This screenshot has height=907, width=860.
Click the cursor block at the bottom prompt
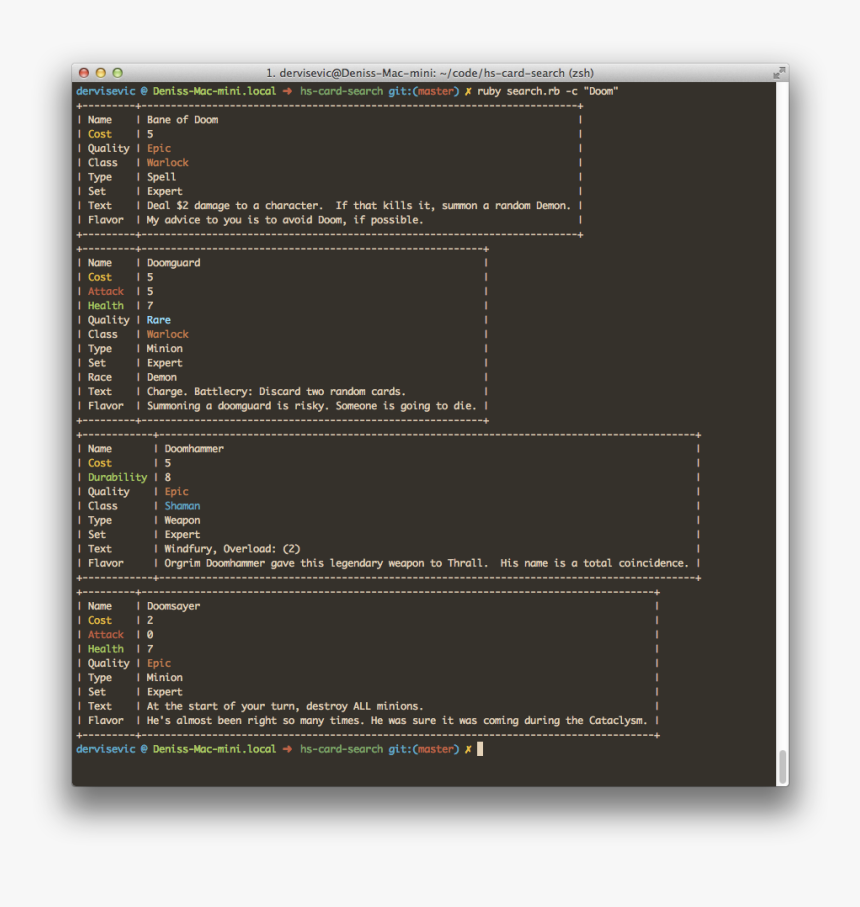480,749
